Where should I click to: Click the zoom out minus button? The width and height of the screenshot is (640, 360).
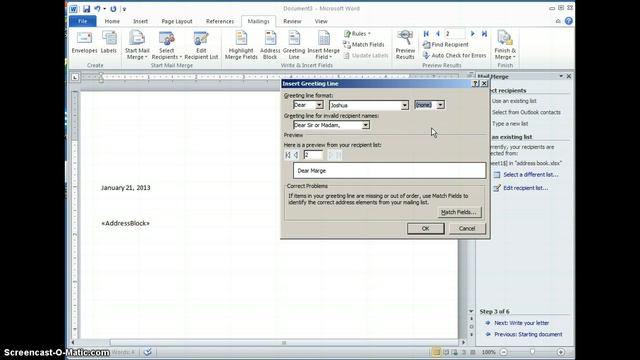coord(504,352)
